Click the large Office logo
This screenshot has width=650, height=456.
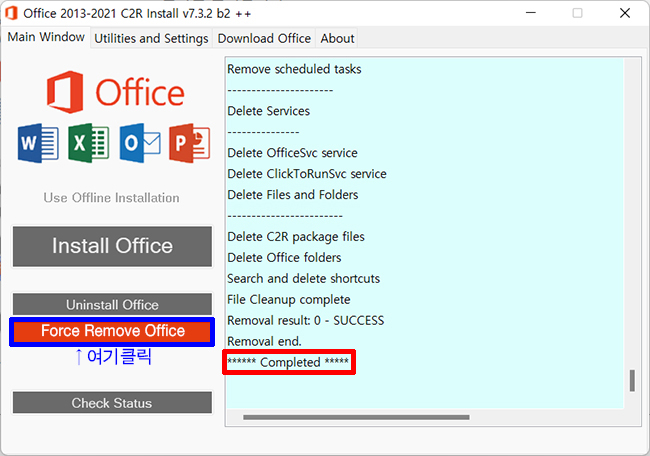pos(116,92)
